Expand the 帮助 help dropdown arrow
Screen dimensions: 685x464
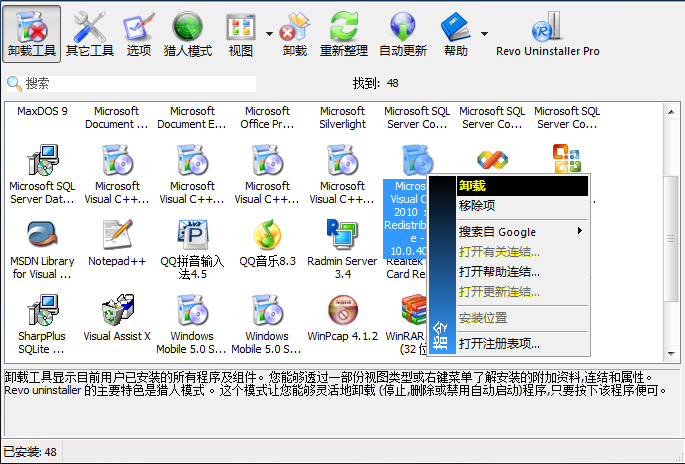(x=484, y=34)
